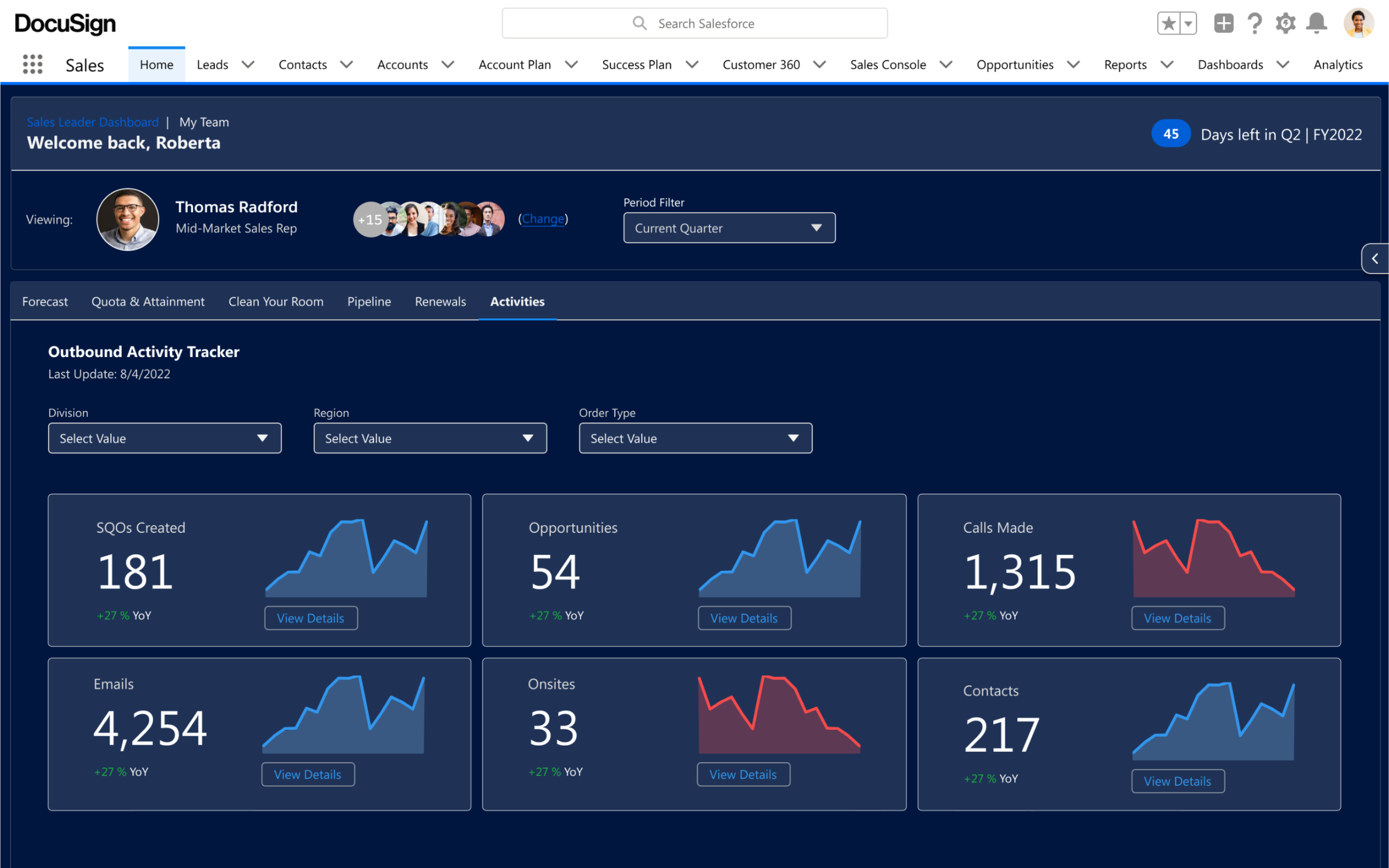Expand the Leads nav menu chevron
This screenshot has width=1389, height=868.
[247, 64]
